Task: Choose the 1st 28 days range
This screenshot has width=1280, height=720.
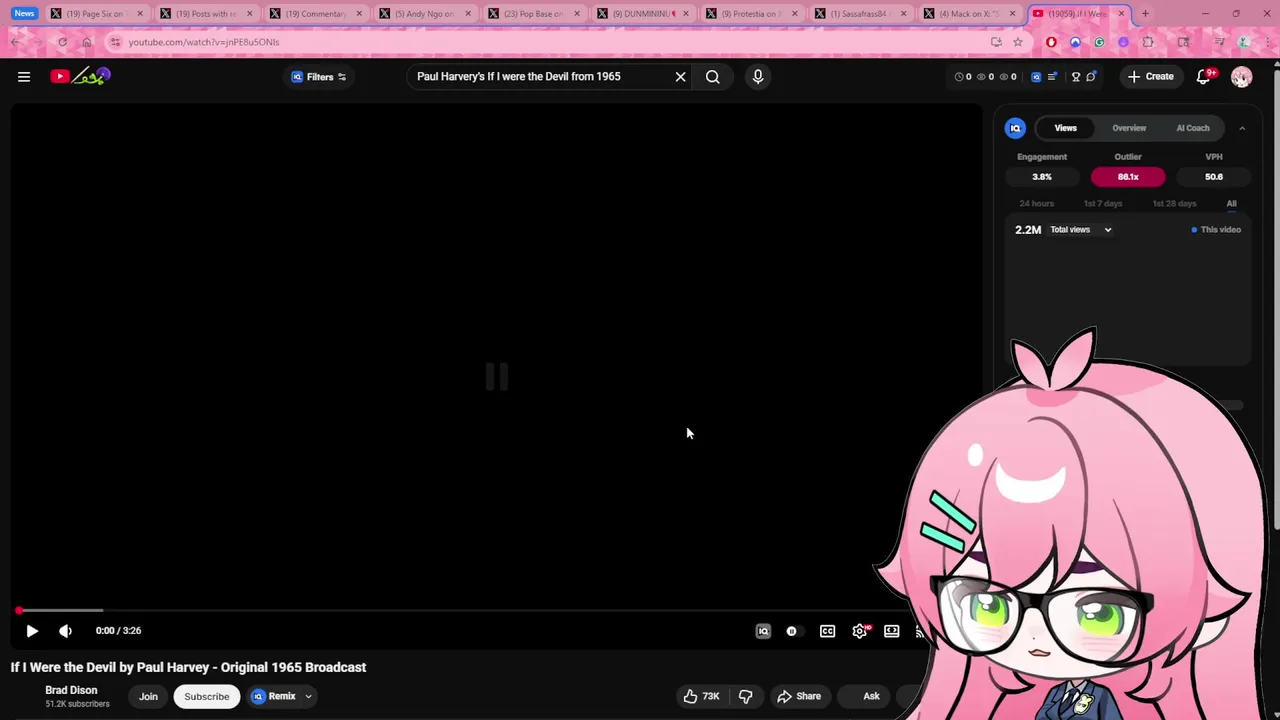Action: coord(1174,204)
